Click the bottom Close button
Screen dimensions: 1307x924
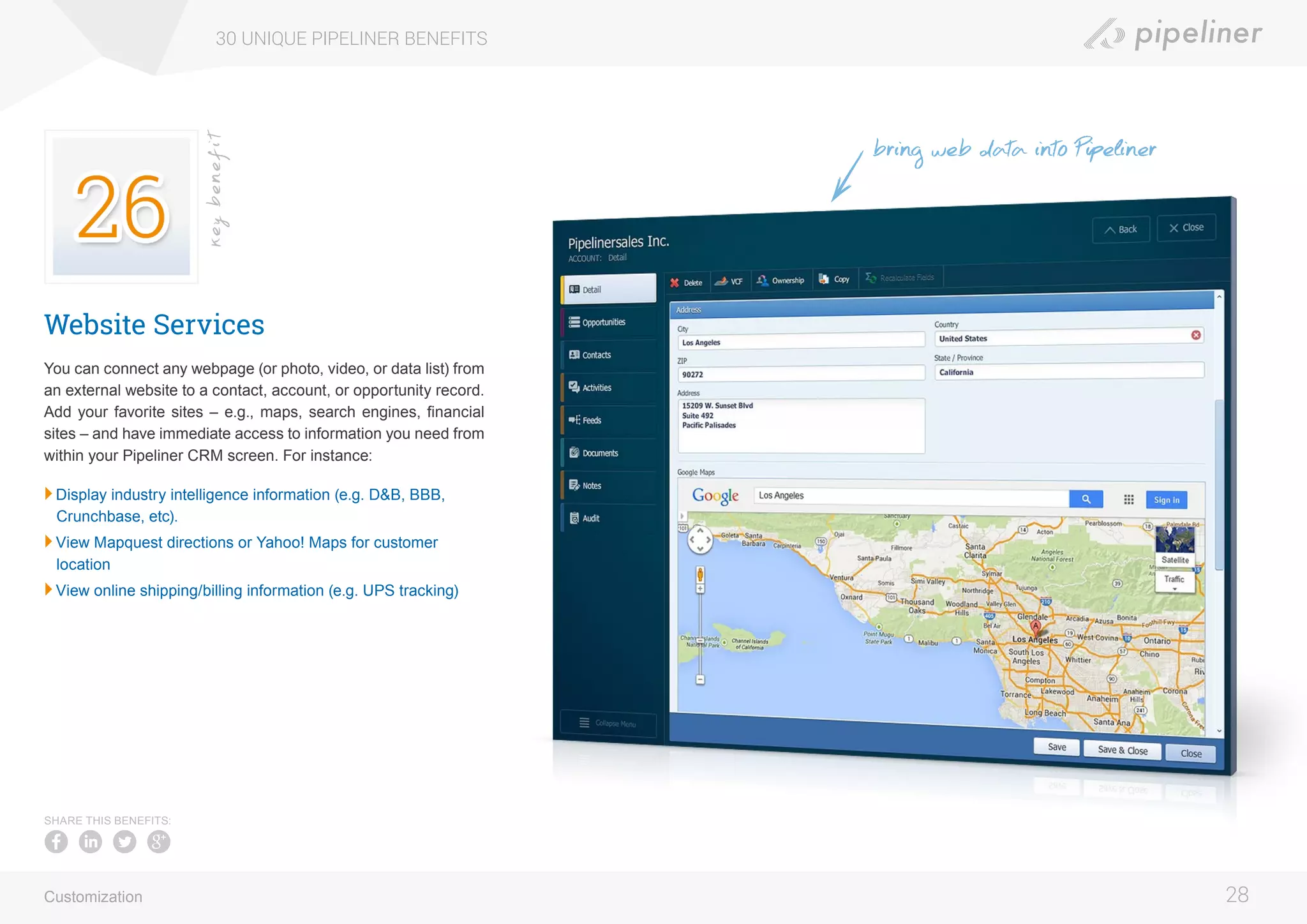point(1191,754)
